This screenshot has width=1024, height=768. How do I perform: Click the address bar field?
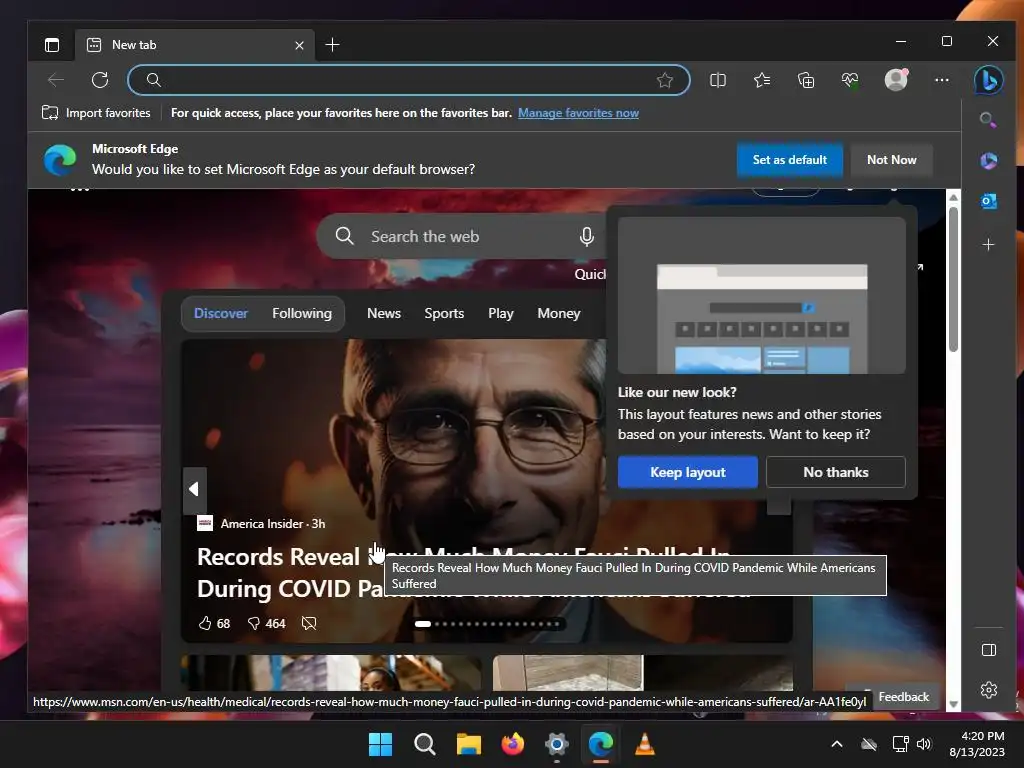409,80
